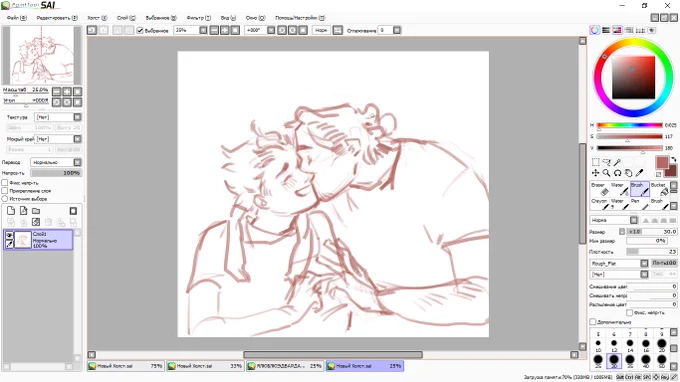Select the highlighted Brush tool

tap(640, 189)
